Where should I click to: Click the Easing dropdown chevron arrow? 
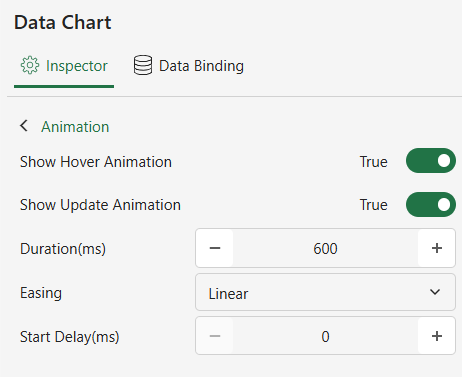(435, 292)
